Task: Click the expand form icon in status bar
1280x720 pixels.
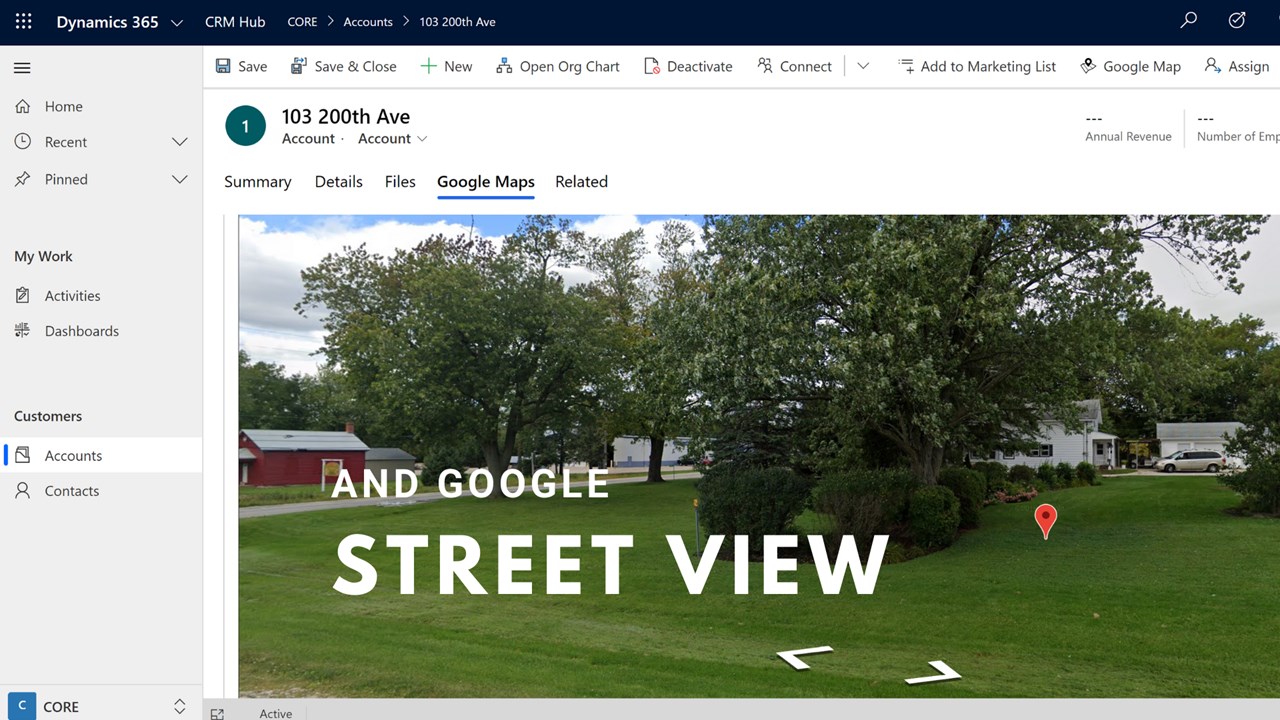Action: tap(217, 713)
